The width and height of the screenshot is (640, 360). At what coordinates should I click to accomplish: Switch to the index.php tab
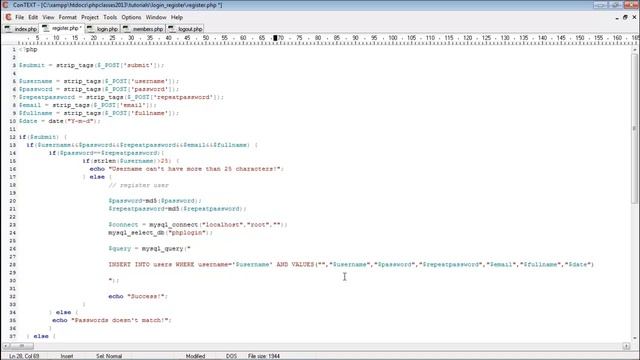pos(20,29)
